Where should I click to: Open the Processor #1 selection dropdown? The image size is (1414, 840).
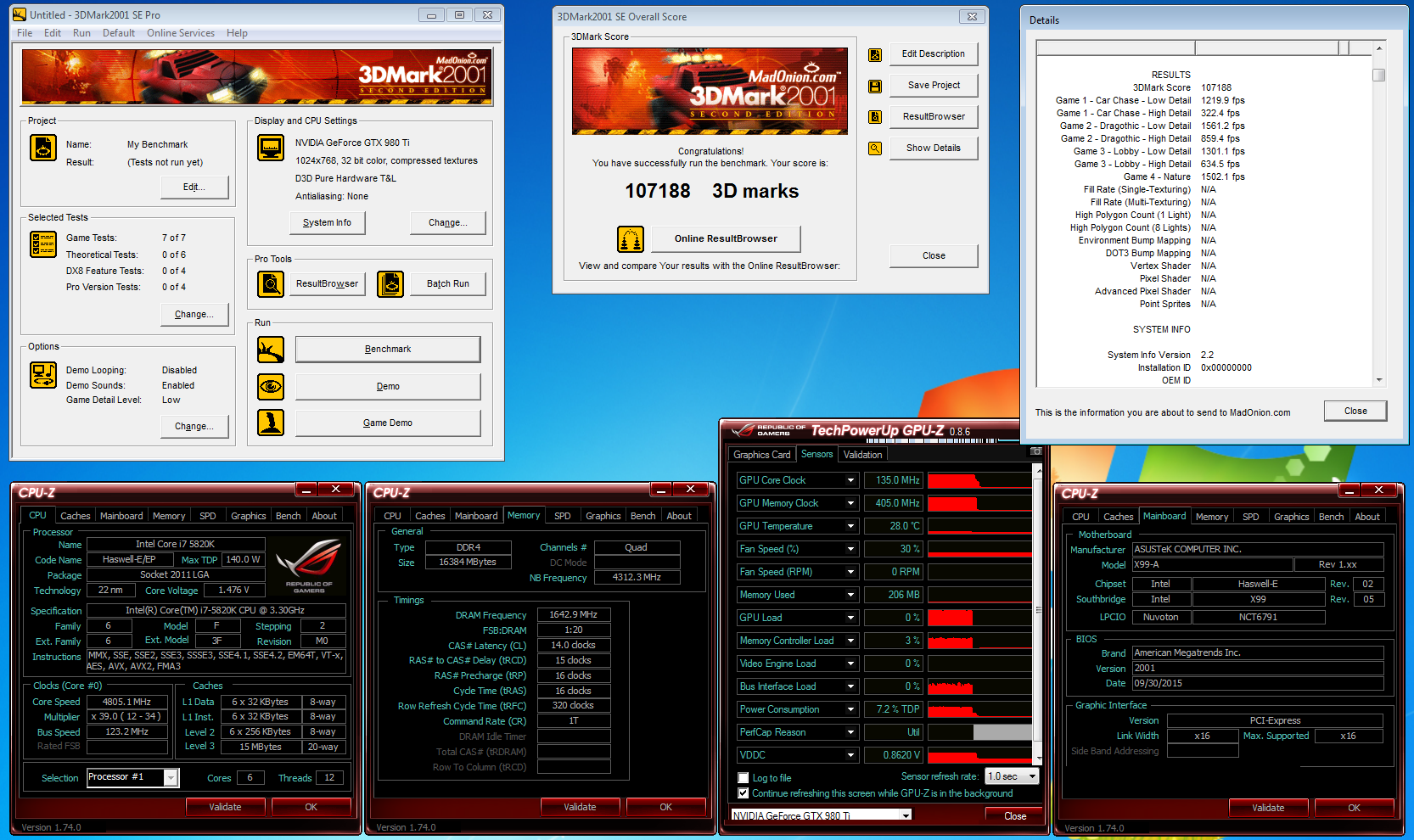[x=133, y=777]
